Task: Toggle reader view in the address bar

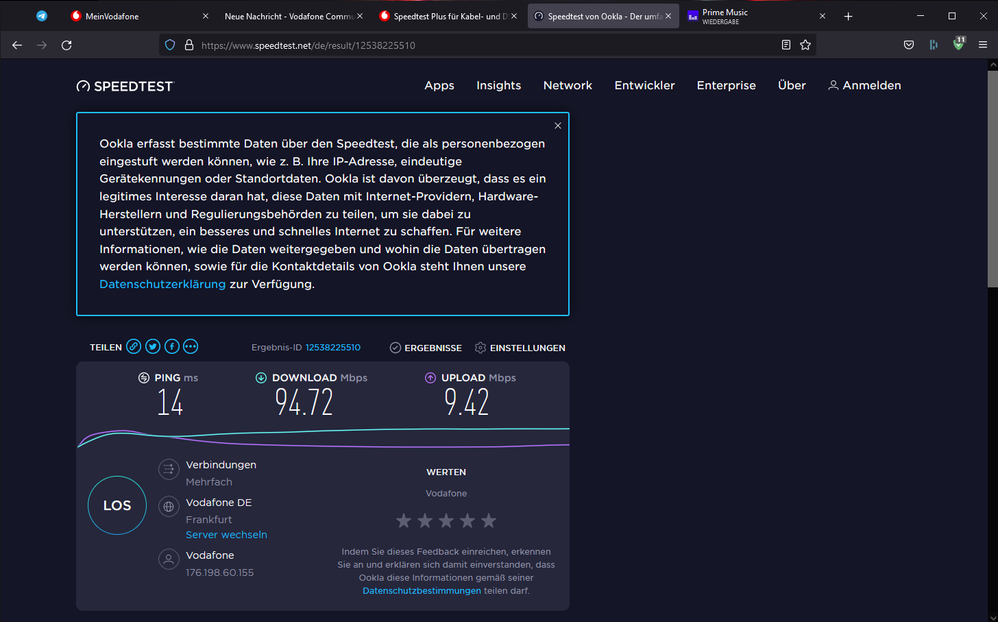Action: click(785, 45)
